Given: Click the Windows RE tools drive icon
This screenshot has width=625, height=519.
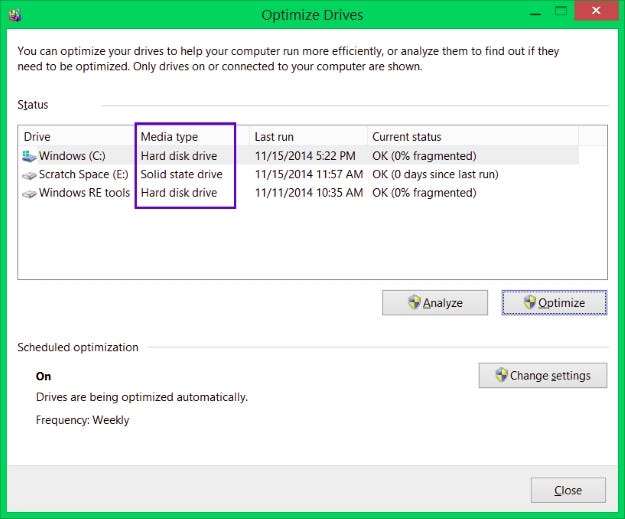Looking at the screenshot, I should point(29,193).
